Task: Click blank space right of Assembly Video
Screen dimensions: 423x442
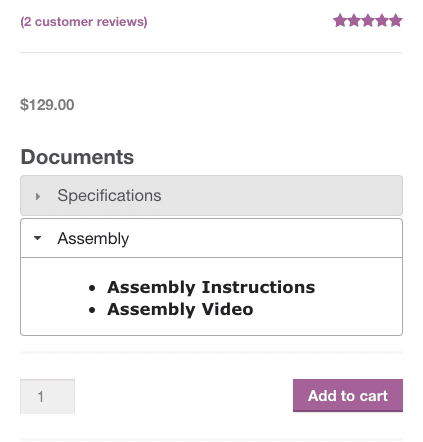Action: click(327, 310)
